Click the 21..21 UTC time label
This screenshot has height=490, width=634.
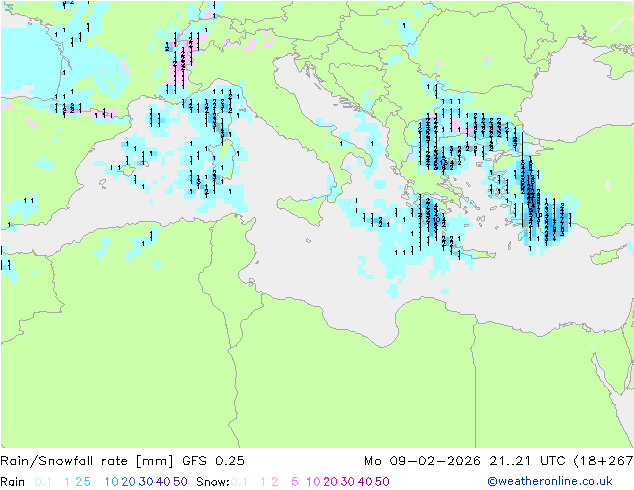tap(528, 461)
